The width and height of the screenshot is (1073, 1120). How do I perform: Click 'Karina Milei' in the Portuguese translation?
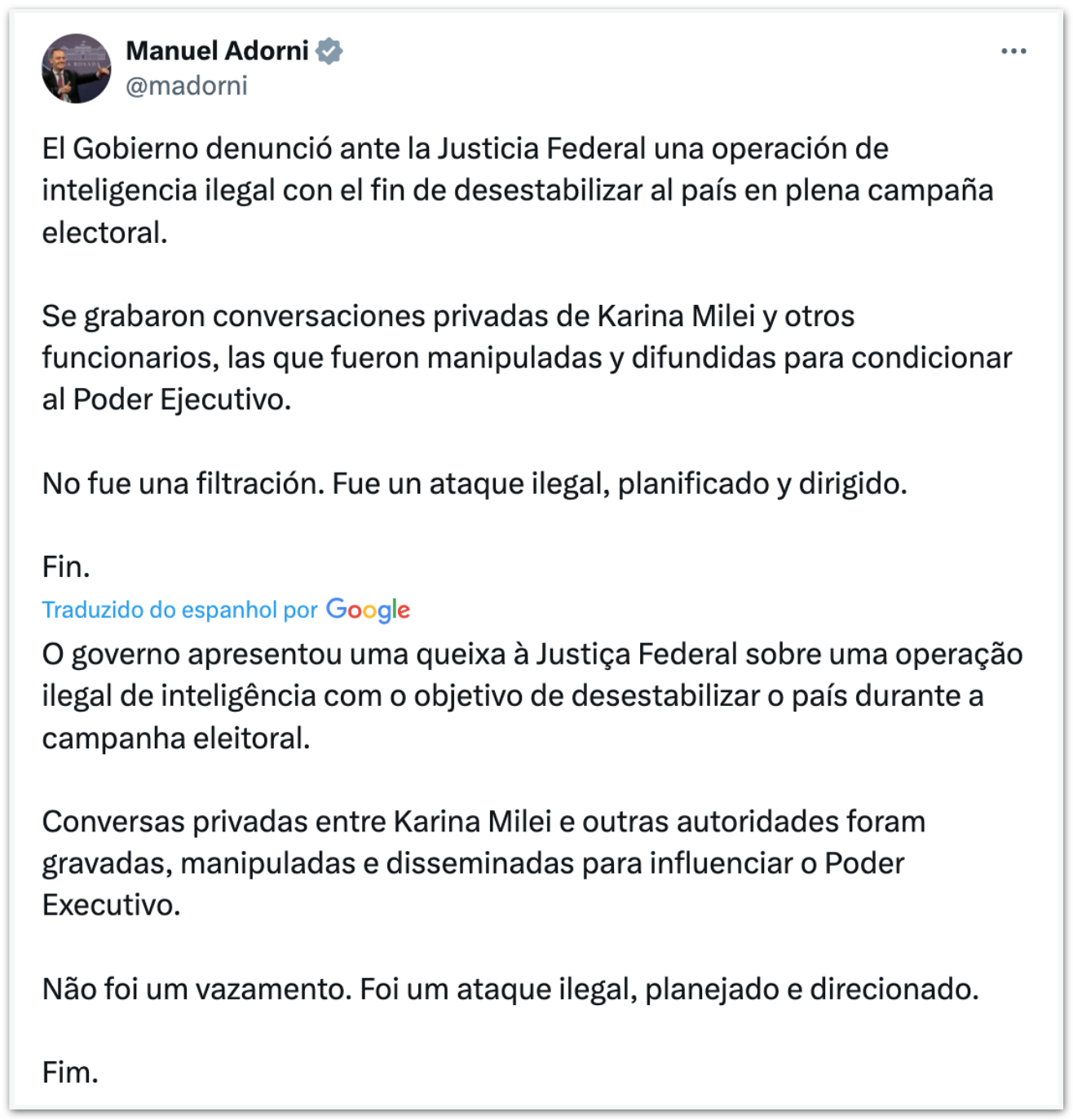pyautogui.click(x=472, y=822)
